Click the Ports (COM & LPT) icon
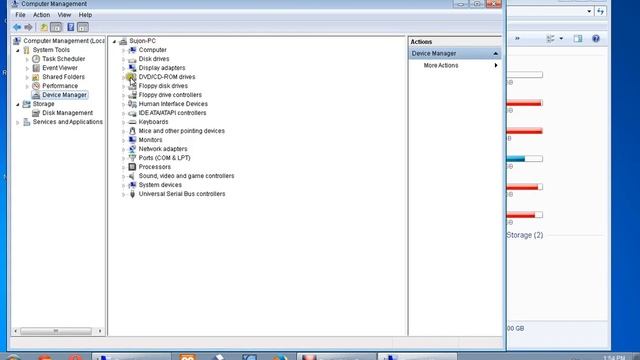The height and width of the screenshot is (360, 640). [132, 158]
